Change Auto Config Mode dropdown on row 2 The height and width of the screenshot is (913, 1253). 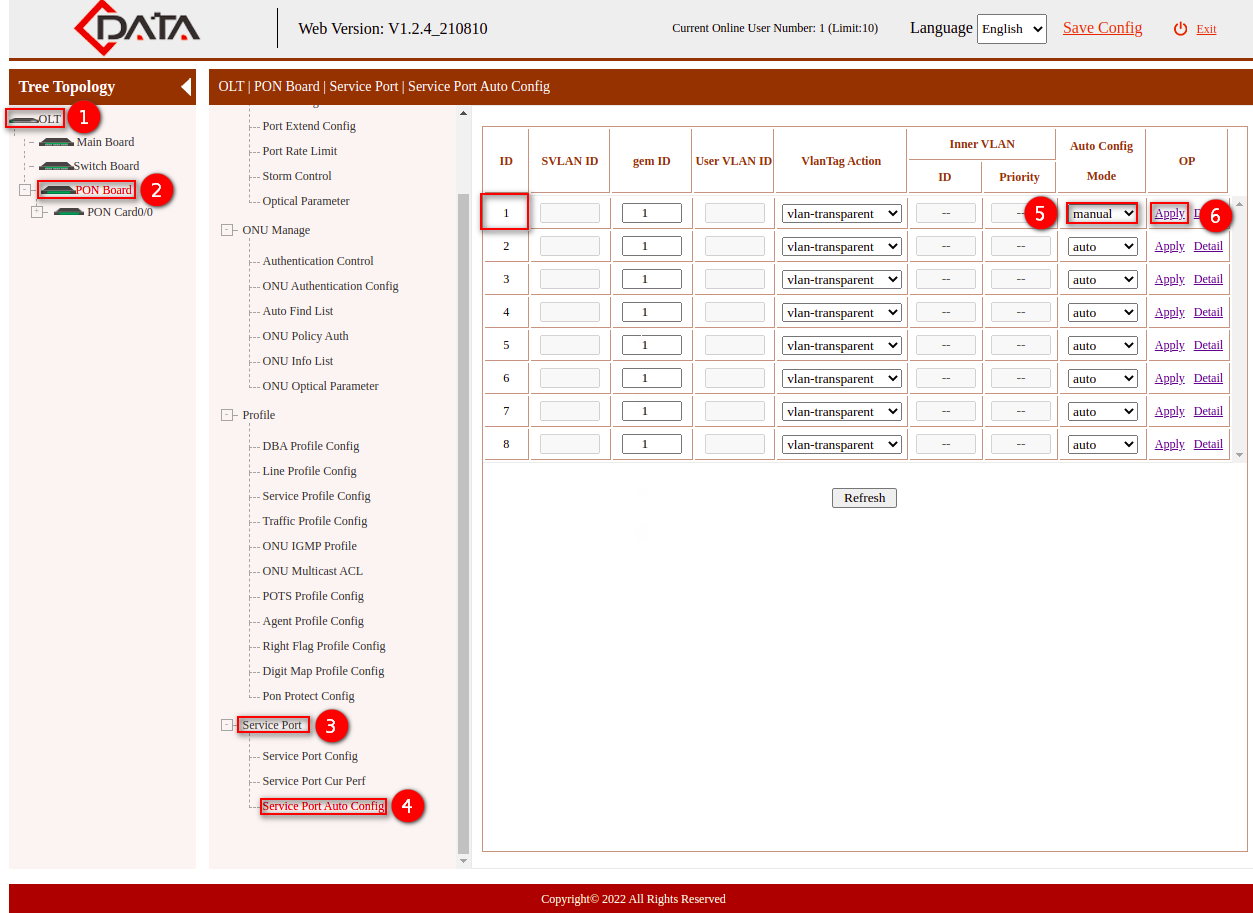[x=1101, y=245]
